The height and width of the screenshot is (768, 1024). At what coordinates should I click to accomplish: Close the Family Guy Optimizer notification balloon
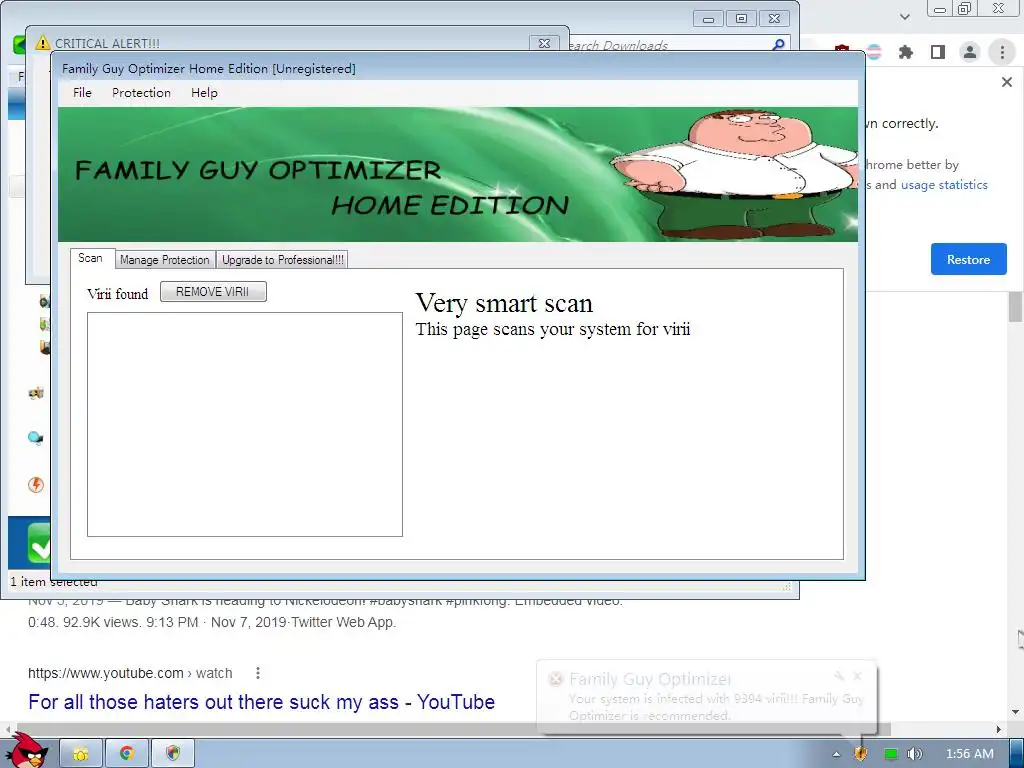pos(857,676)
